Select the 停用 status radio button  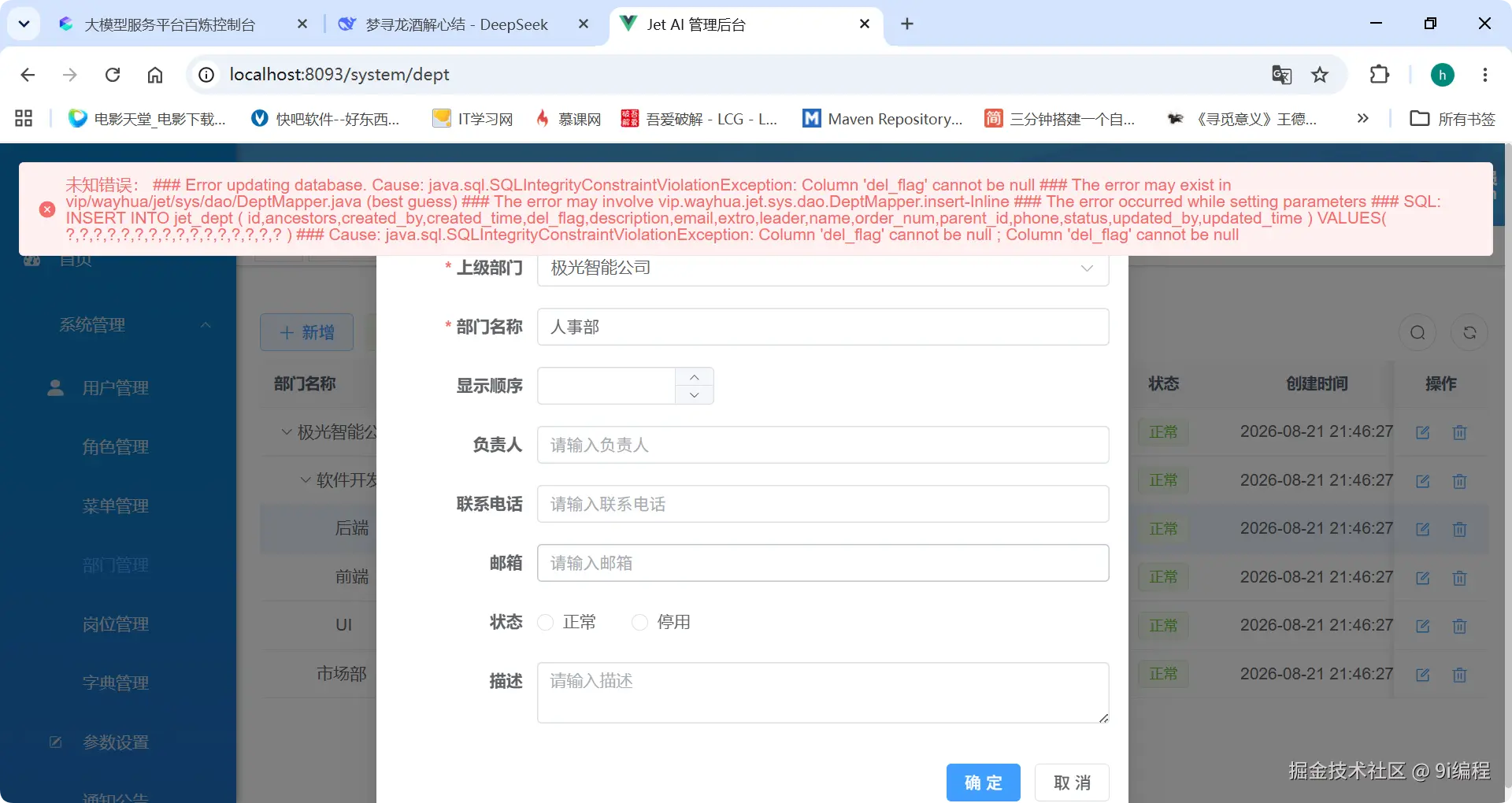(x=639, y=623)
